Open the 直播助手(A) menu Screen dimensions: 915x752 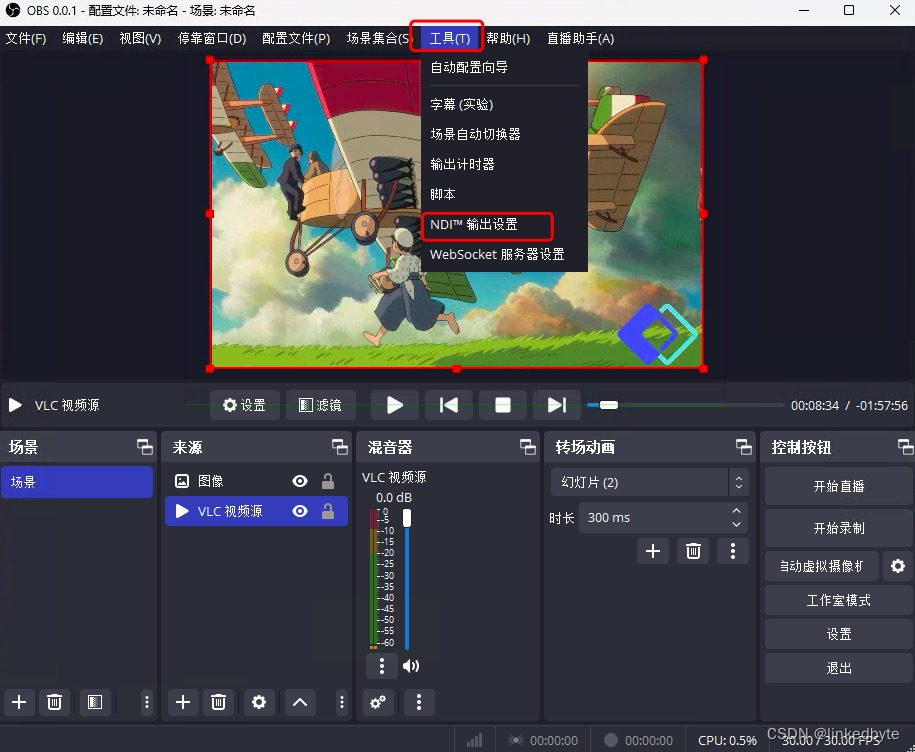580,39
